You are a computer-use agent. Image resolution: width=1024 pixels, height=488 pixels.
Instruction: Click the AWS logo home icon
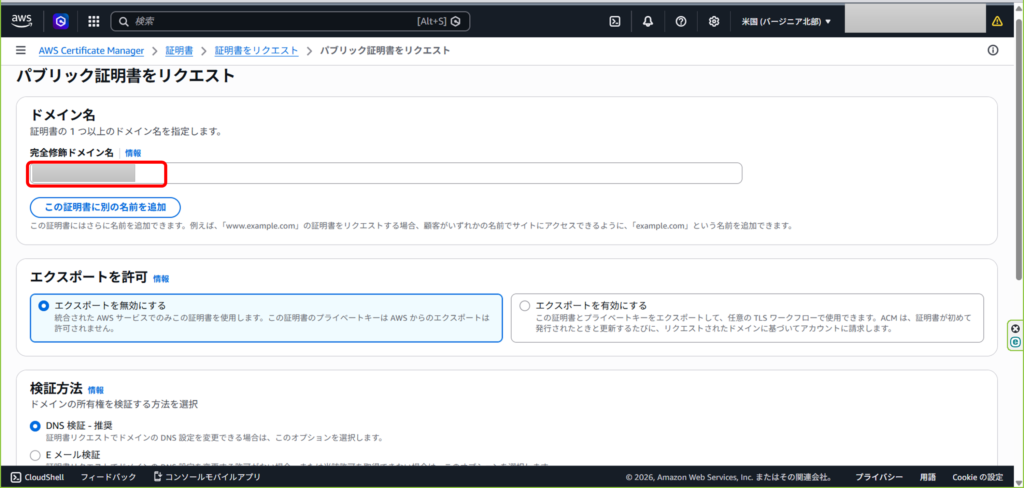point(22,20)
